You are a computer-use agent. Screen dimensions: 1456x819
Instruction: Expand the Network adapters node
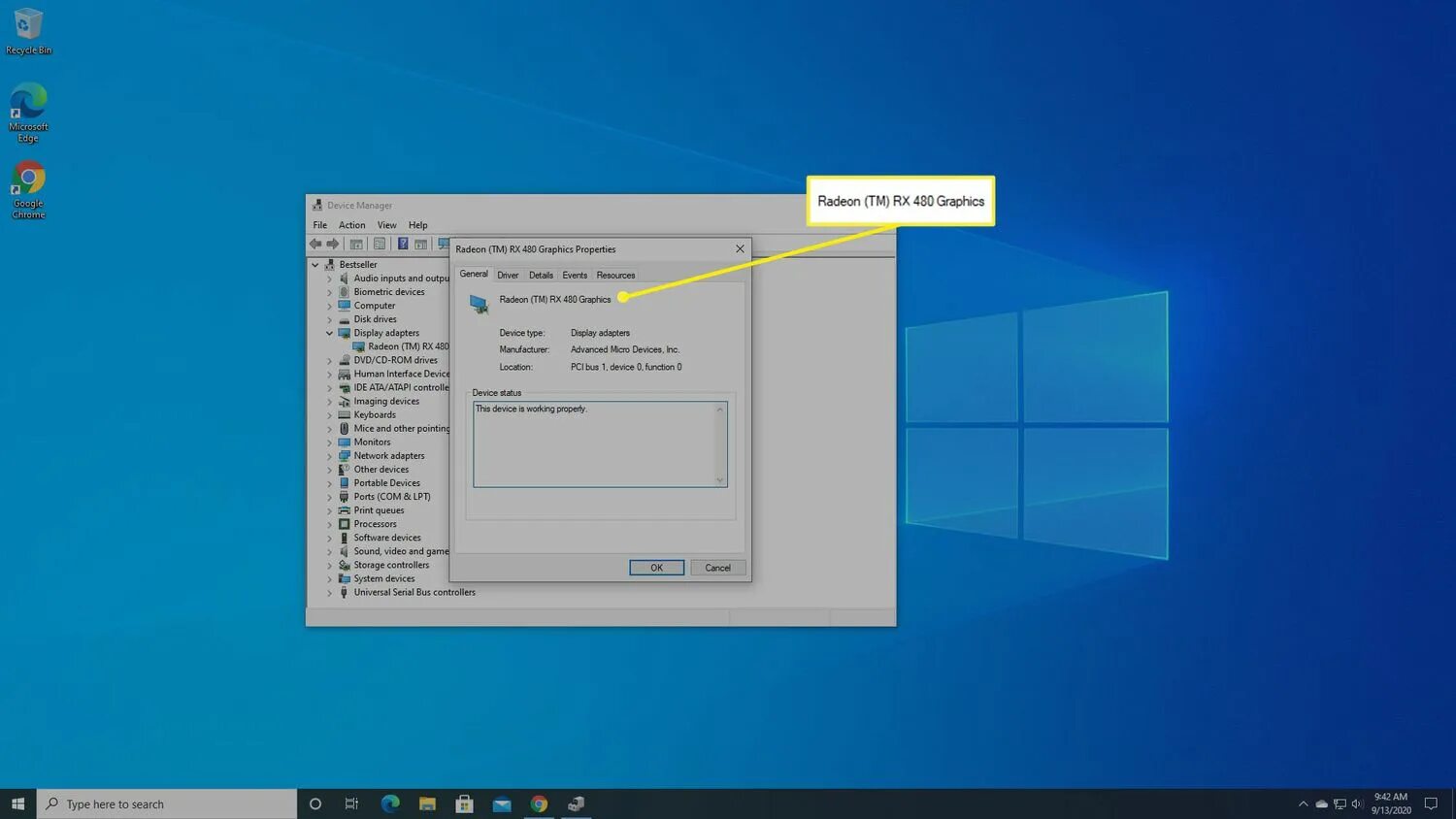pos(329,456)
